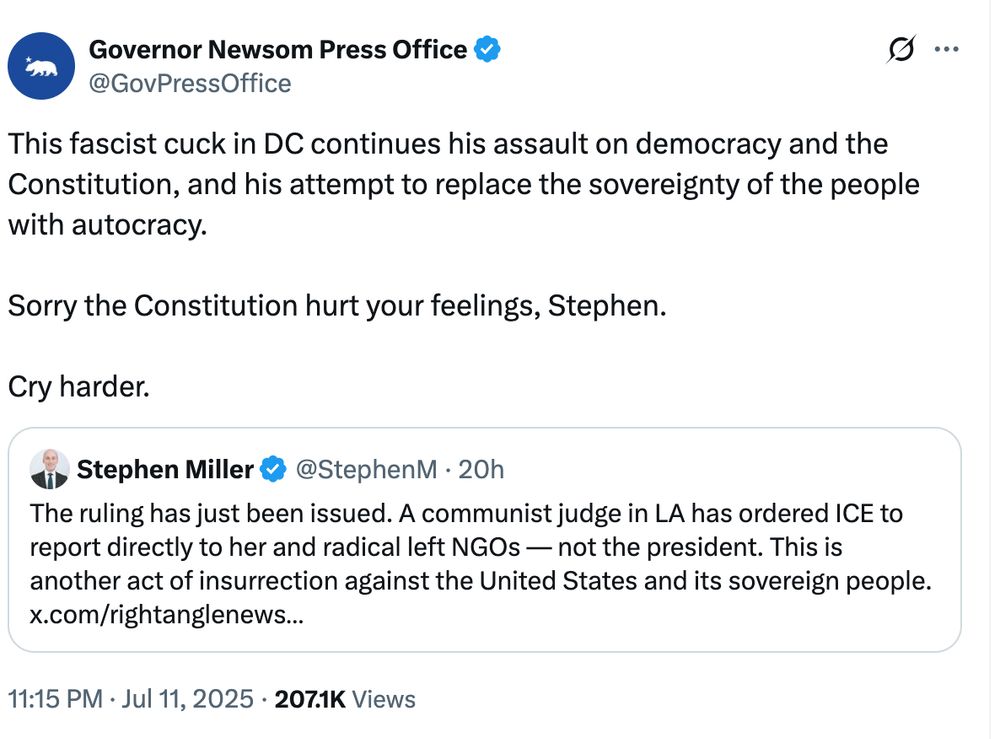Click Stephen Miller's profile photo

pyautogui.click(x=49, y=469)
